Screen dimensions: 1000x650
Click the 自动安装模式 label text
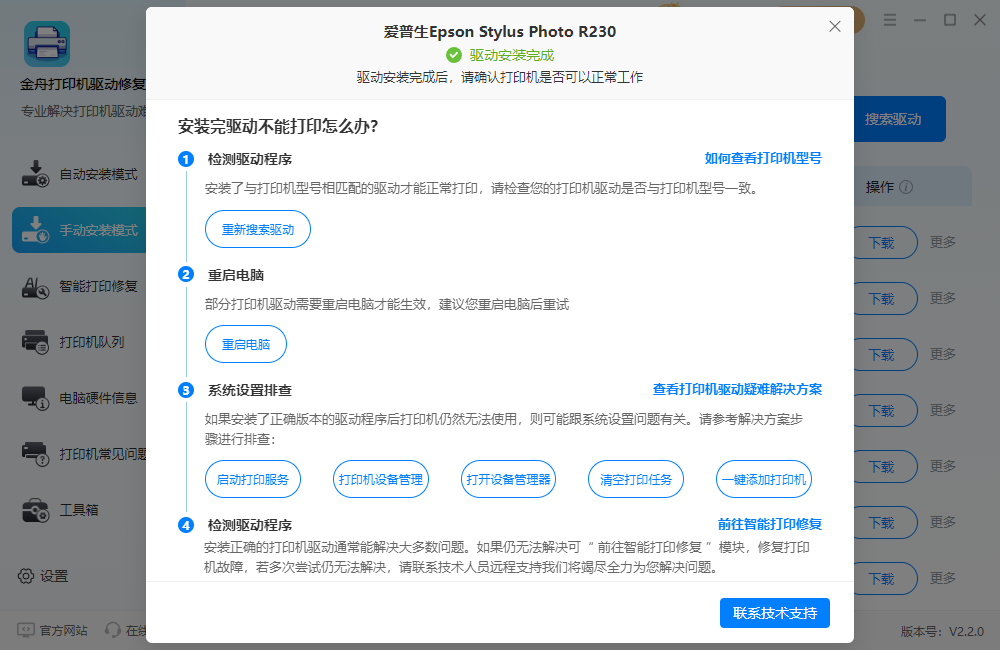point(98,175)
